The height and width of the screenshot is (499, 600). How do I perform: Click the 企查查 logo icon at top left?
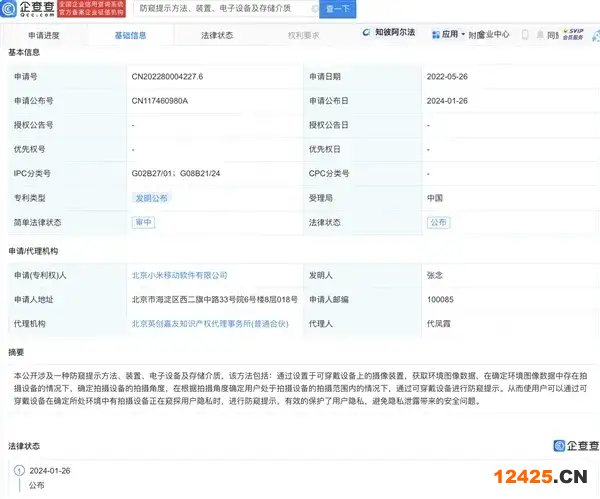point(8,8)
